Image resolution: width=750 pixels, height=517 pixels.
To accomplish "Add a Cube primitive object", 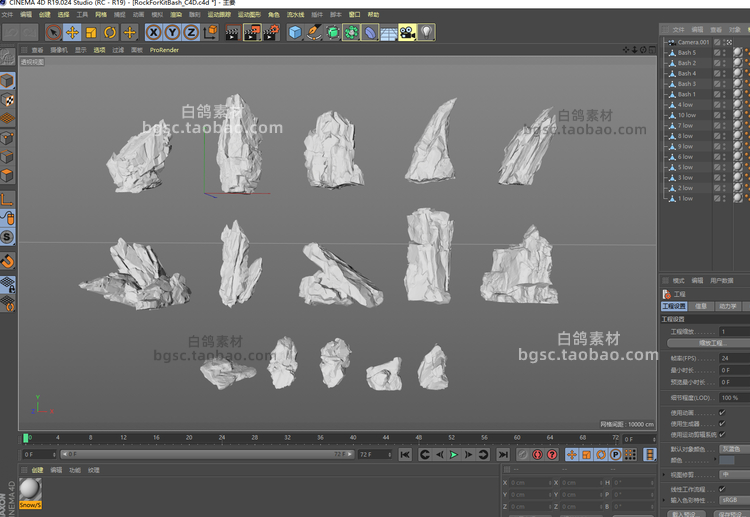I will [x=295, y=33].
